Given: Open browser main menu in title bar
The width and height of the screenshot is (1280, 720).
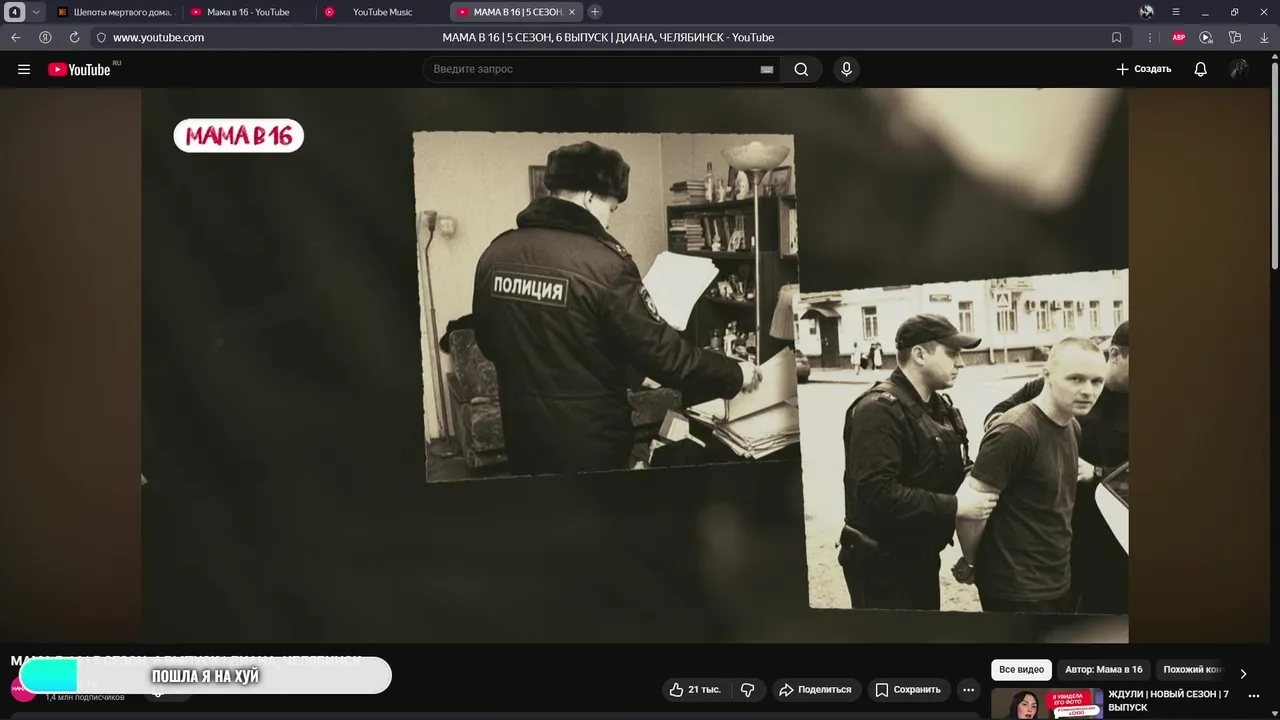Looking at the screenshot, I should [1176, 12].
